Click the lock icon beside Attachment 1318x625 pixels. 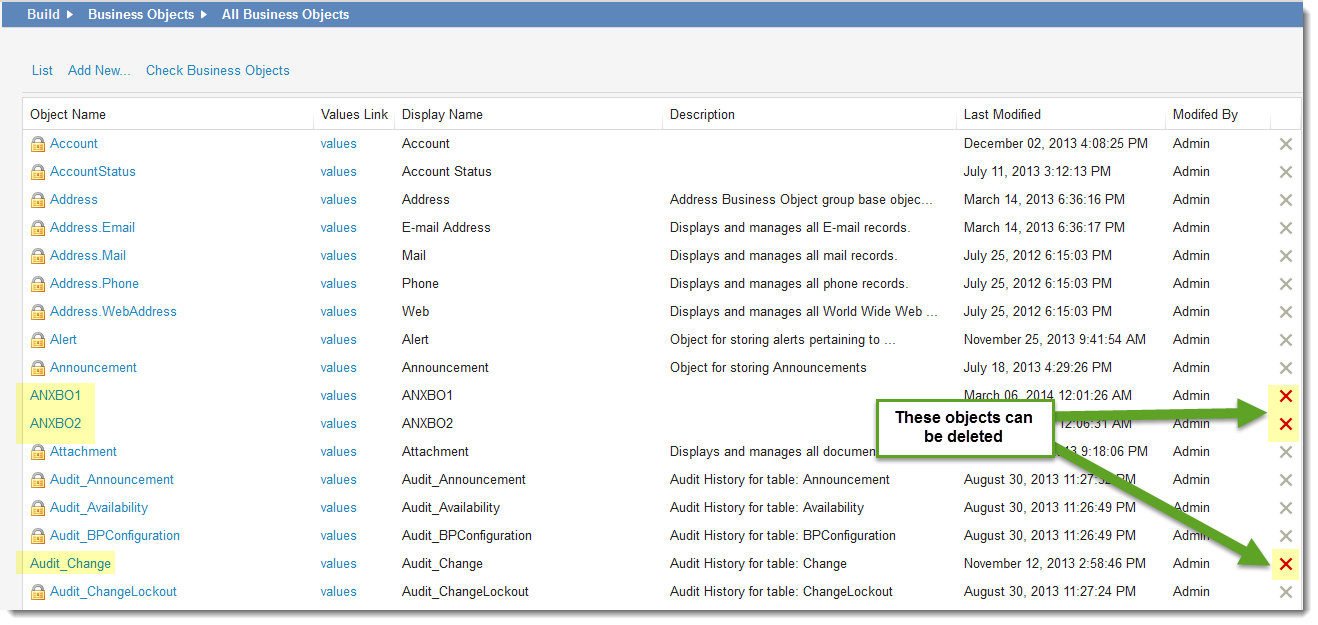39,451
